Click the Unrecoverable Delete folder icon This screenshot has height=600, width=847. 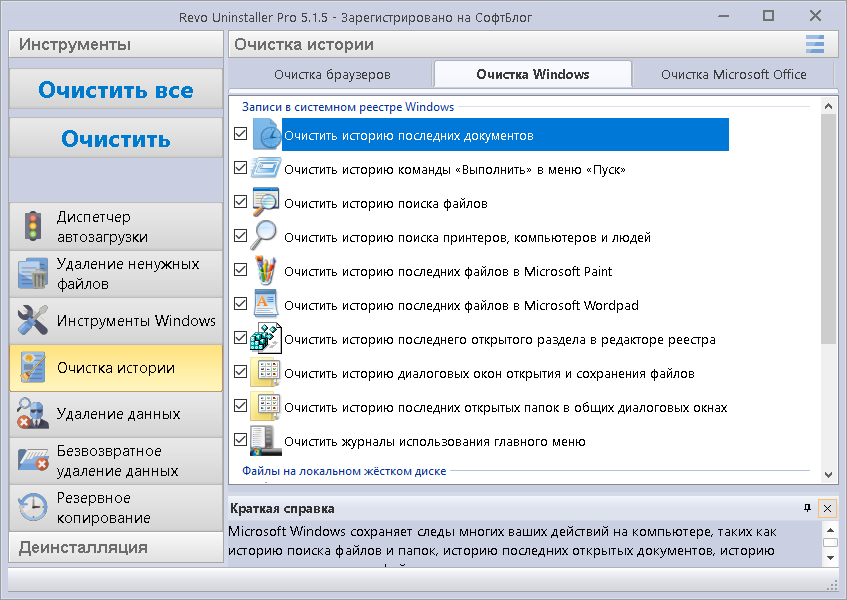[33, 461]
